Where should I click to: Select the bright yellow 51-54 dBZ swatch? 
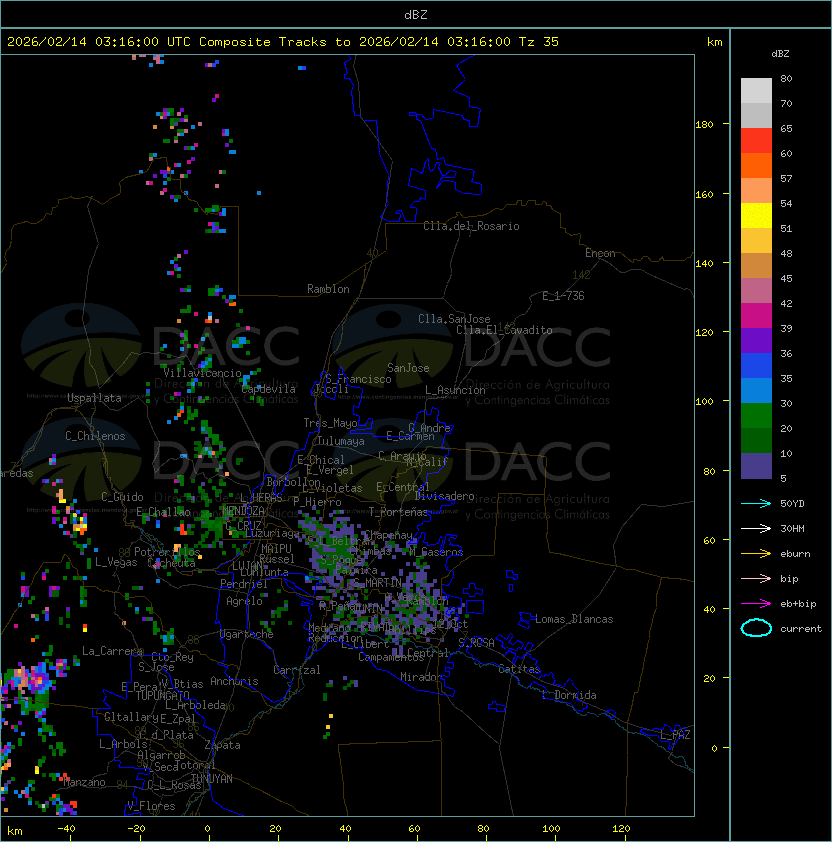pyautogui.click(x=756, y=215)
